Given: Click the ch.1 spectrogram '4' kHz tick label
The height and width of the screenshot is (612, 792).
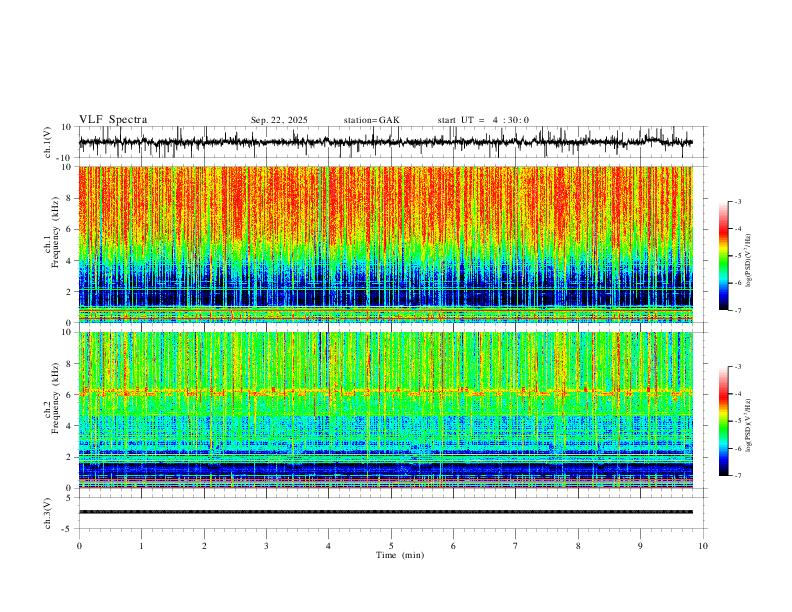Looking at the screenshot, I should pyautogui.click(x=69, y=261).
